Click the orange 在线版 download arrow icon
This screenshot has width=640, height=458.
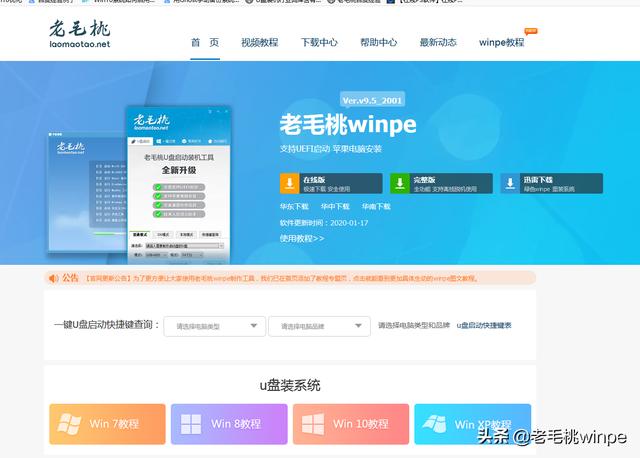290,183
